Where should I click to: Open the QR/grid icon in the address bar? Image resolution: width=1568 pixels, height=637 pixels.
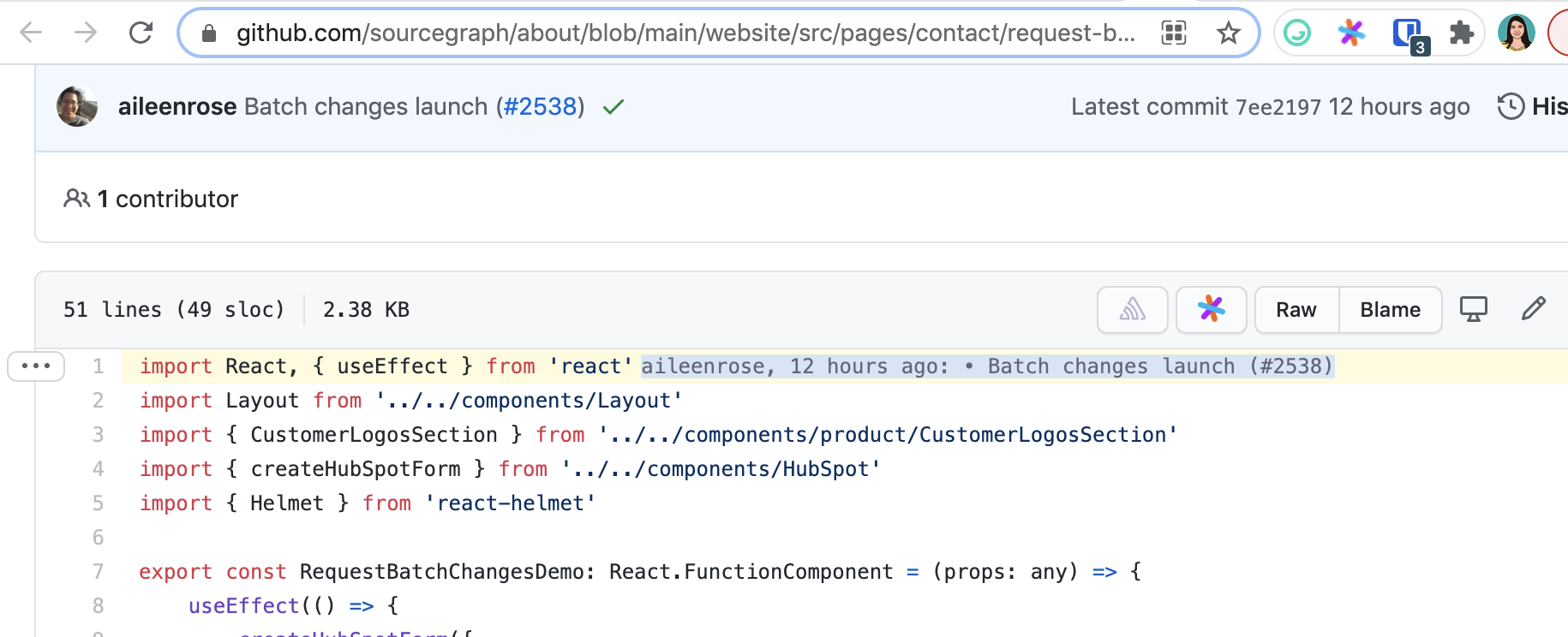click(1174, 33)
